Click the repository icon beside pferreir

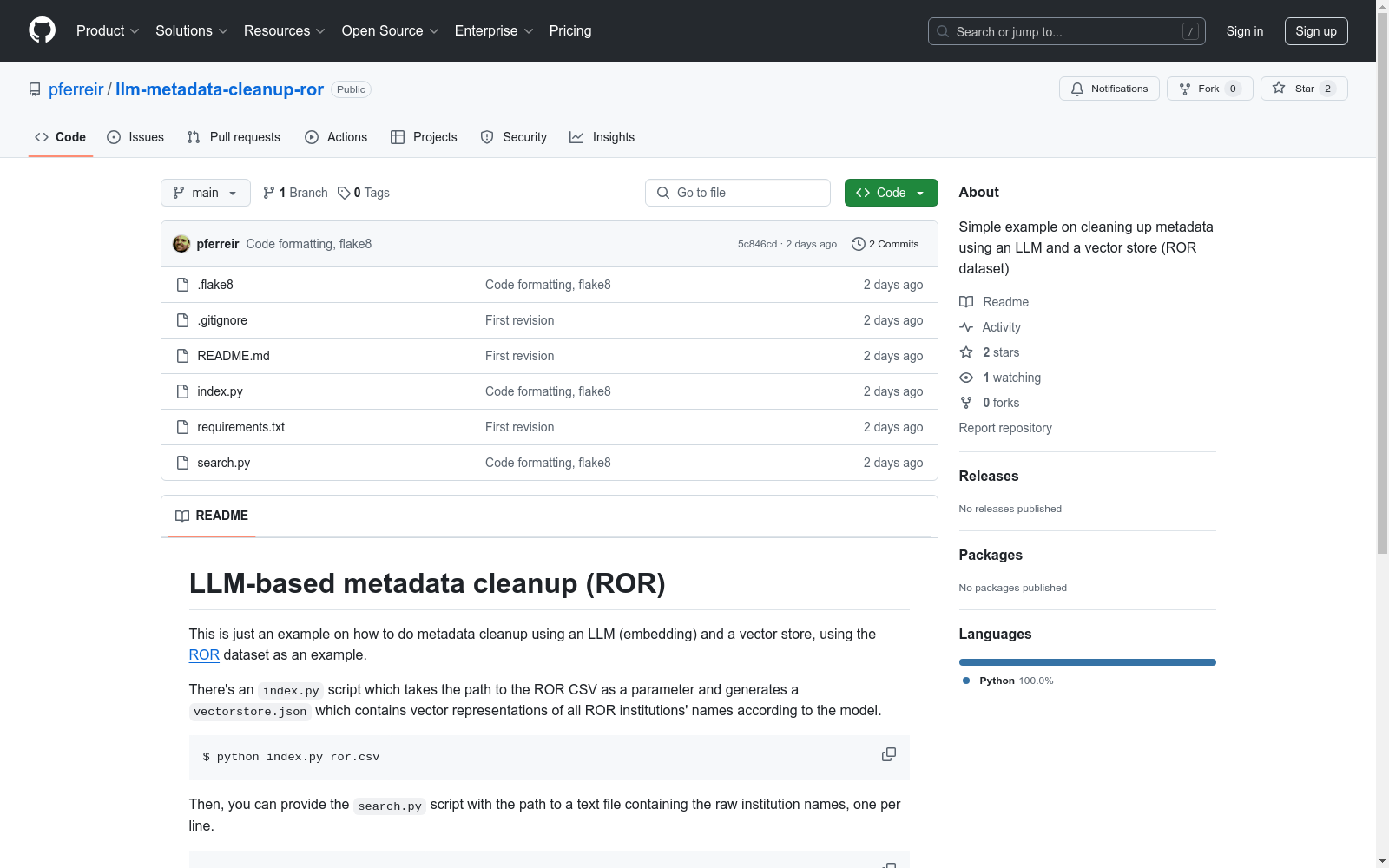(35, 89)
